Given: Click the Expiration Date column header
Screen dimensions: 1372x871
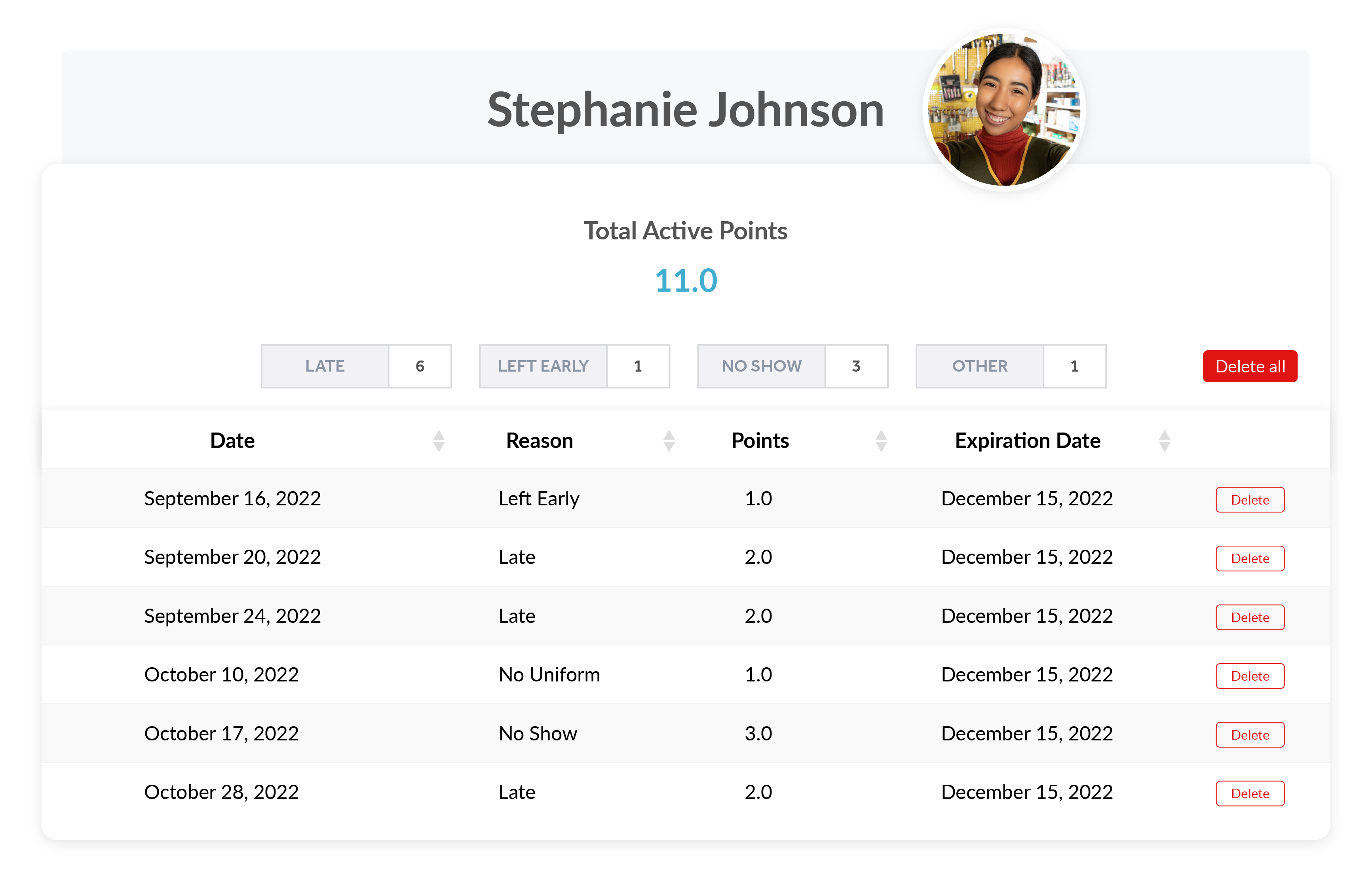Looking at the screenshot, I should coord(1027,441).
